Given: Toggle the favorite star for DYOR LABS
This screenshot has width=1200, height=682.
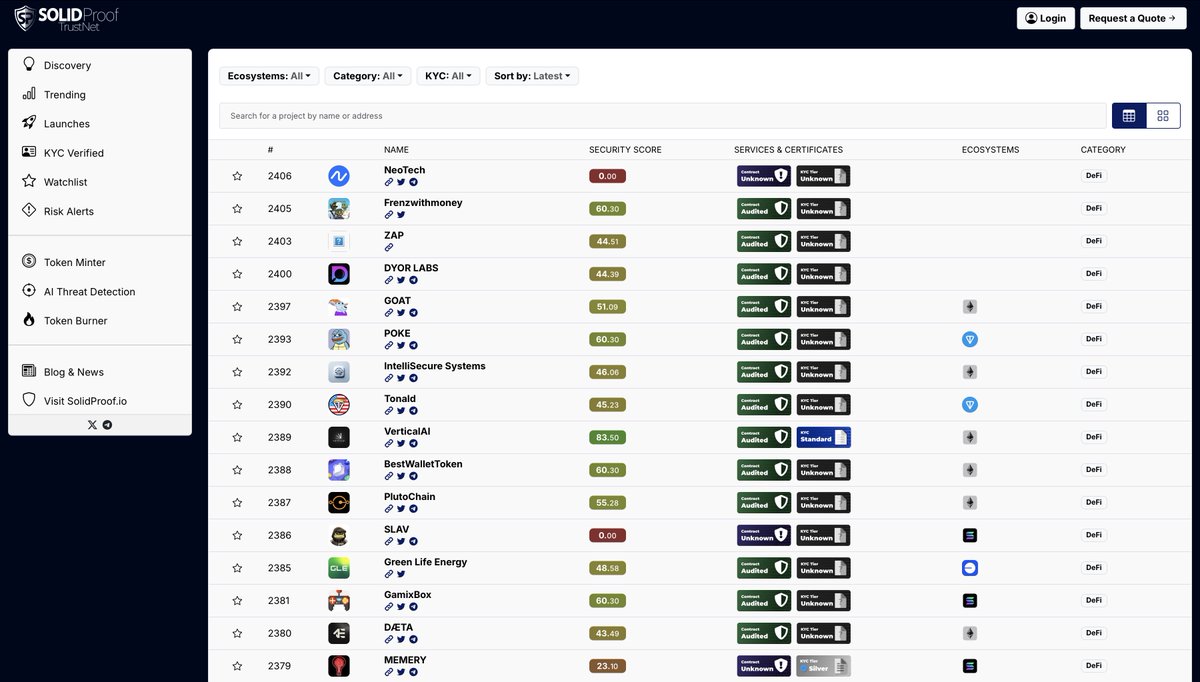Looking at the screenshot, I should coord(237,274).
